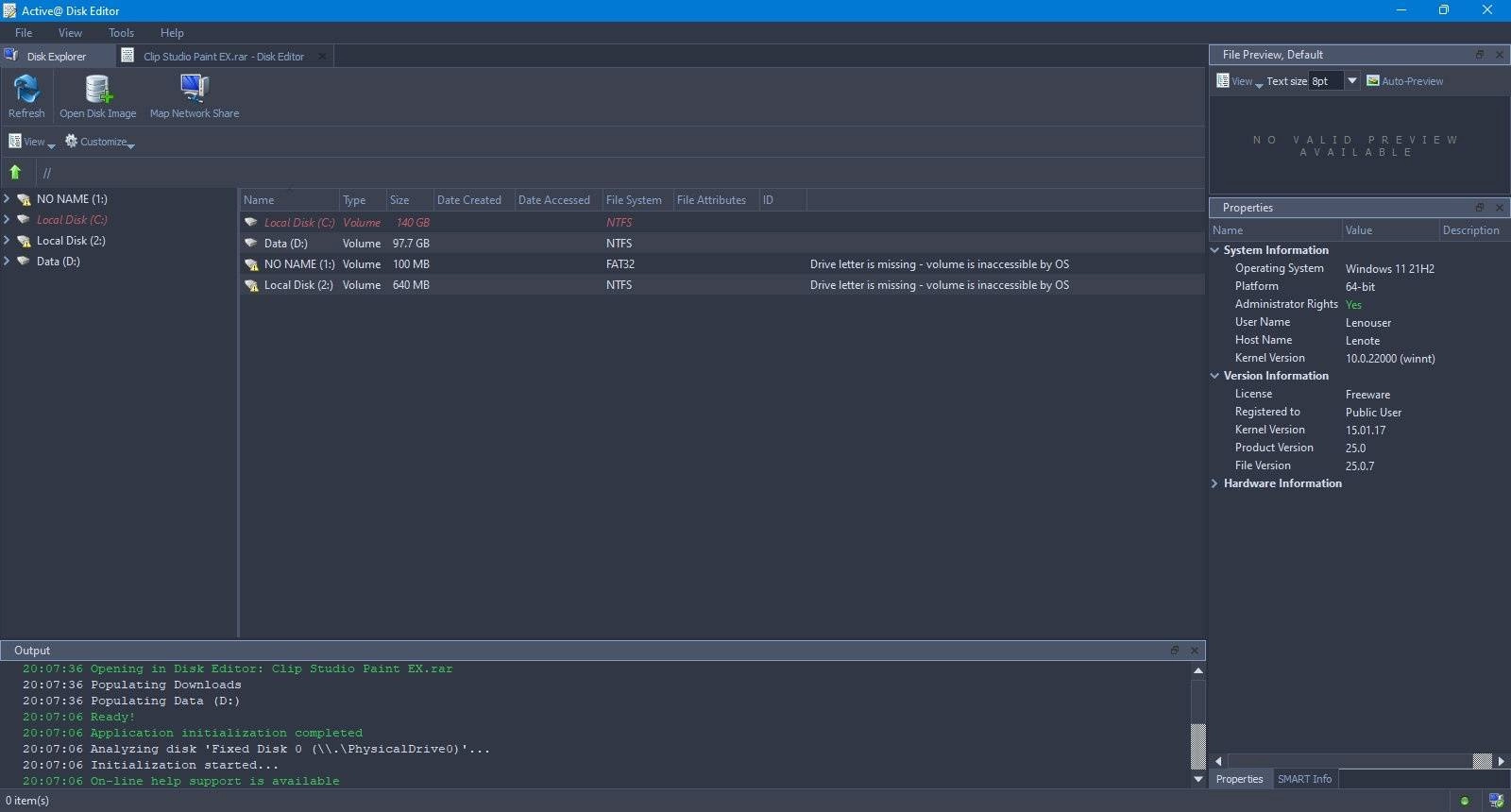
Task: Expand Hardware Information section
Action: point(1214,483)
